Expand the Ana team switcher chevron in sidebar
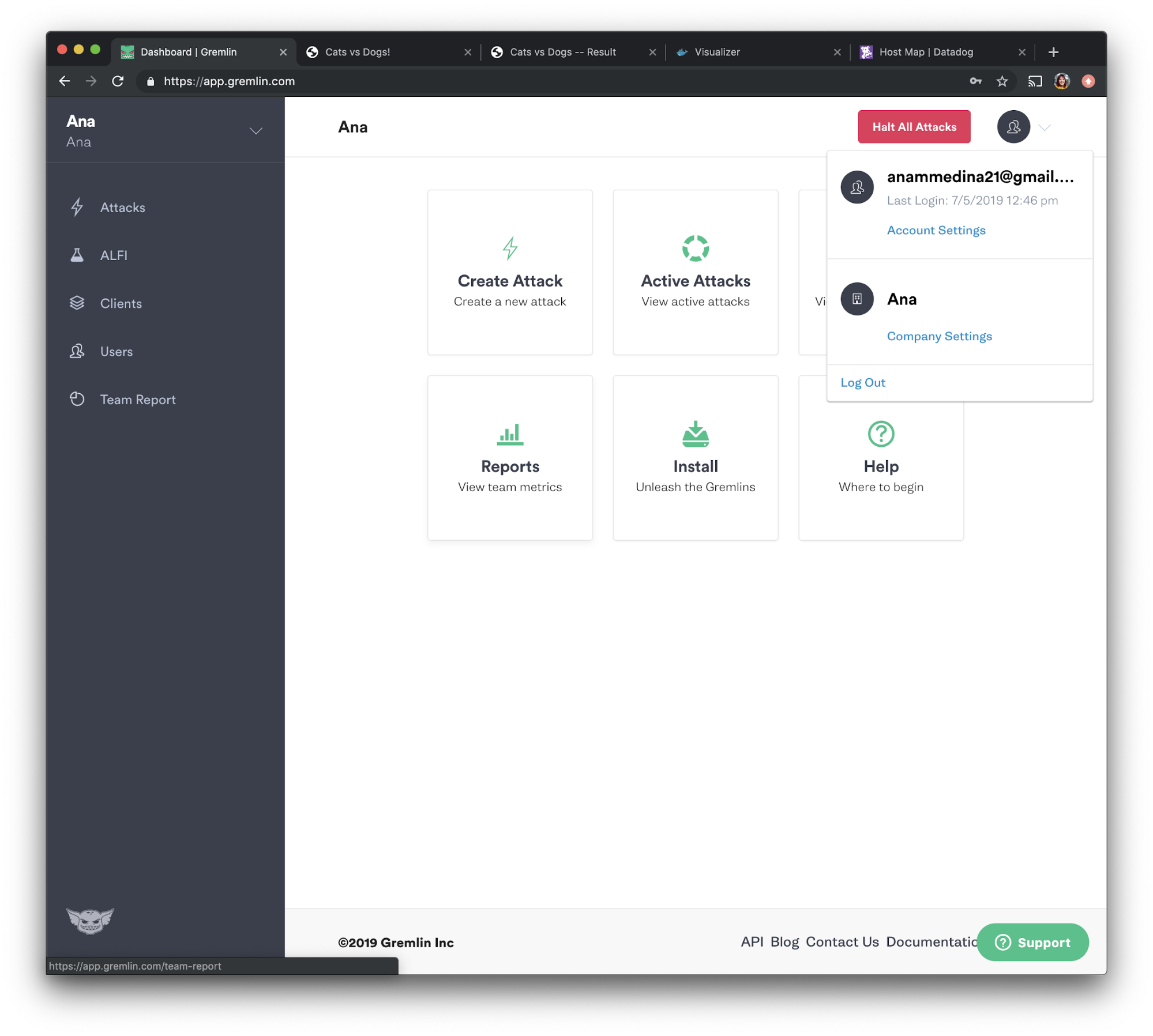Screen dimensions: 1153x1036 click(256, 131)
